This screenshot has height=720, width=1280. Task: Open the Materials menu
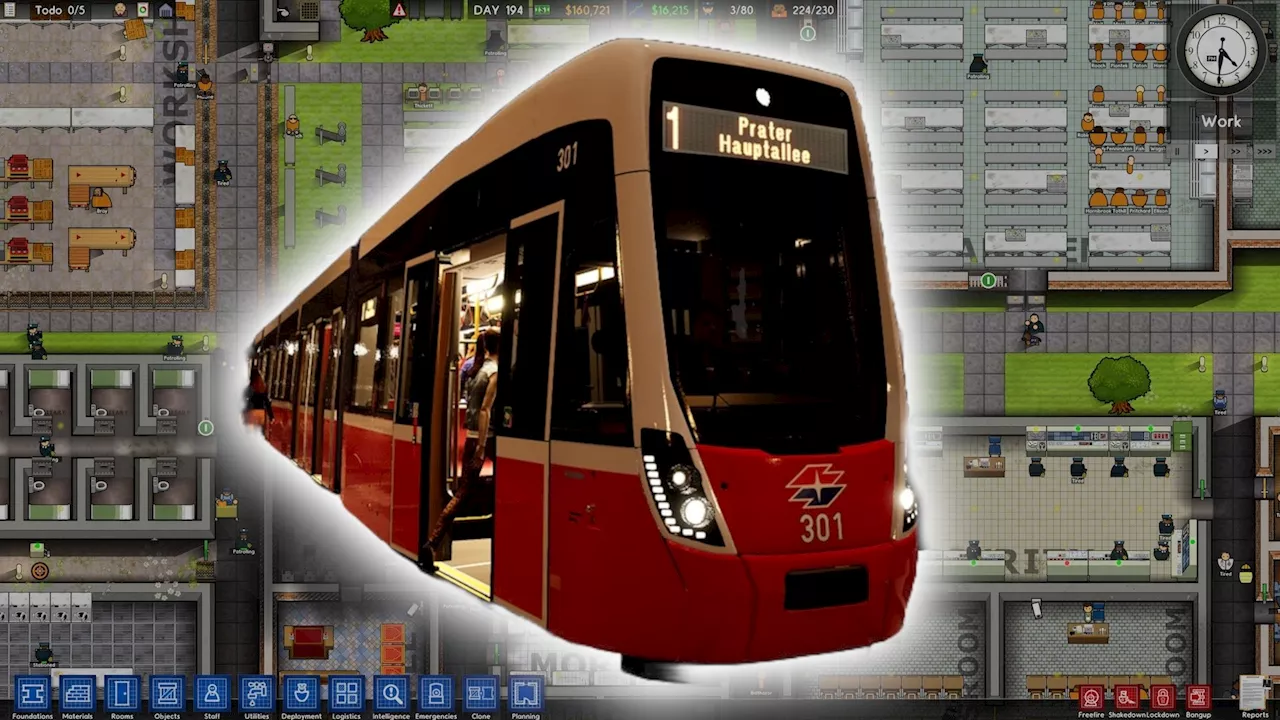(77, 693)
